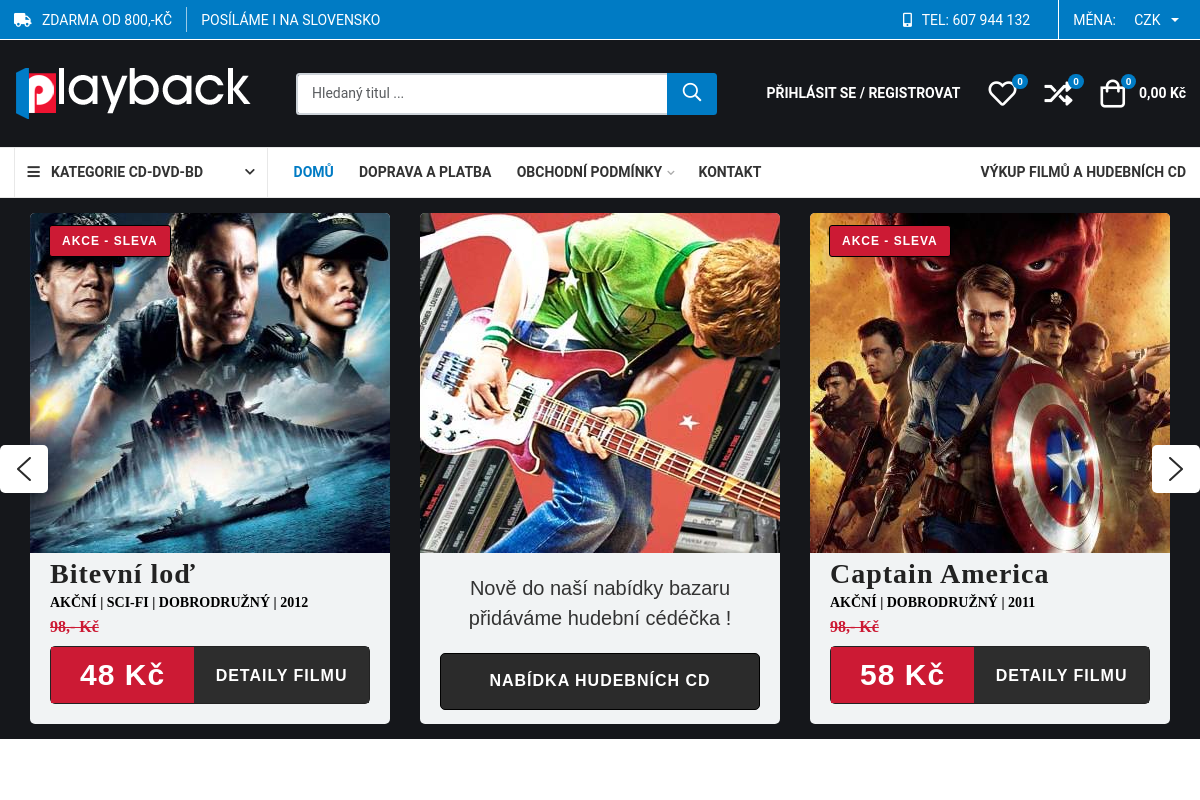Go to previous slide with left arrow
Screen dimensions: 1200x800
point(24,469)
